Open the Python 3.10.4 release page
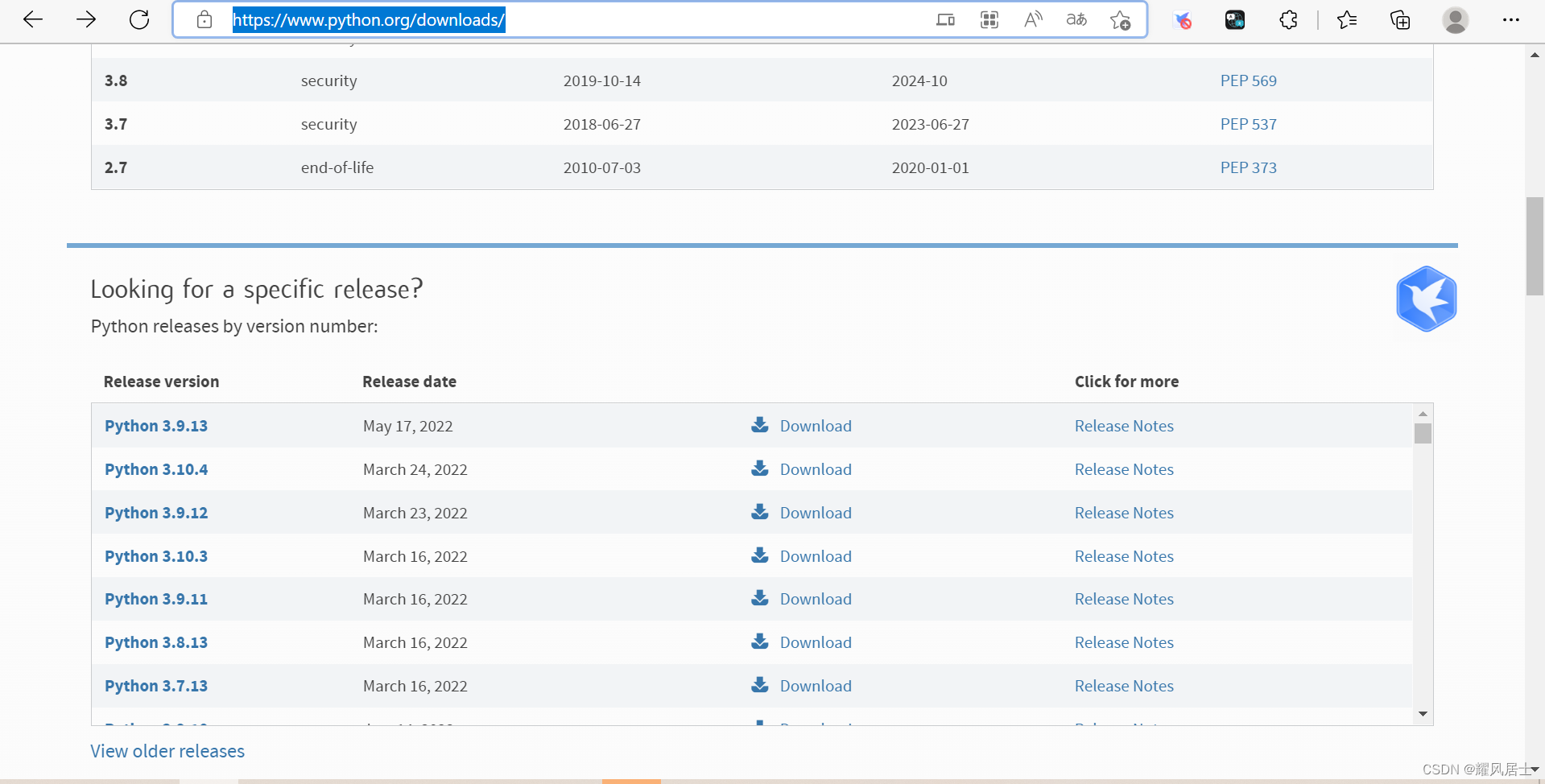 [156, 469]
